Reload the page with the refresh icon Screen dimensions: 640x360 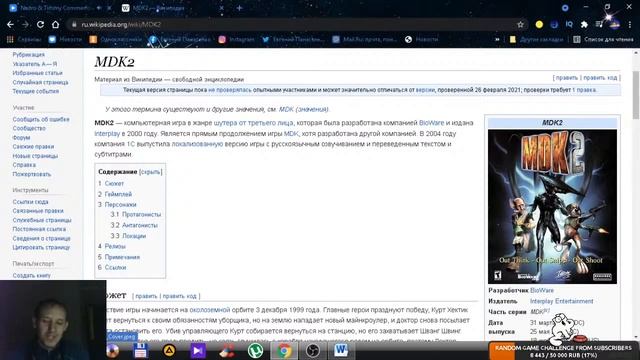point(40,24)
